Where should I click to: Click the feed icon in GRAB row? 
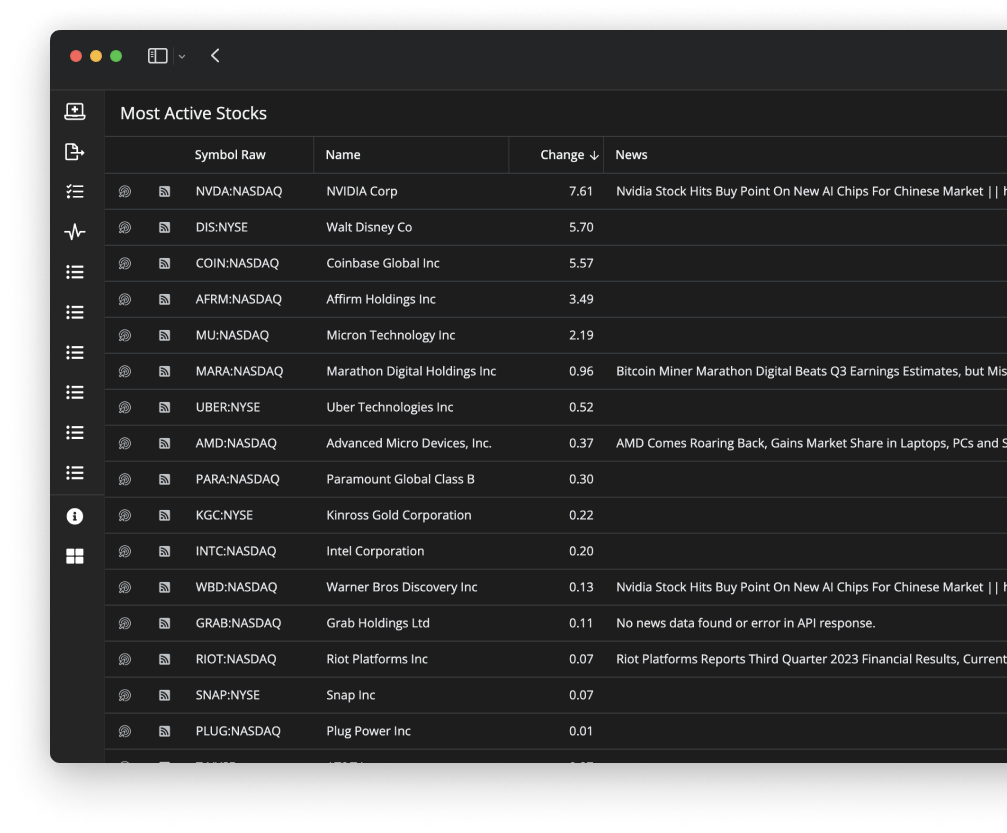click(164, 623)
